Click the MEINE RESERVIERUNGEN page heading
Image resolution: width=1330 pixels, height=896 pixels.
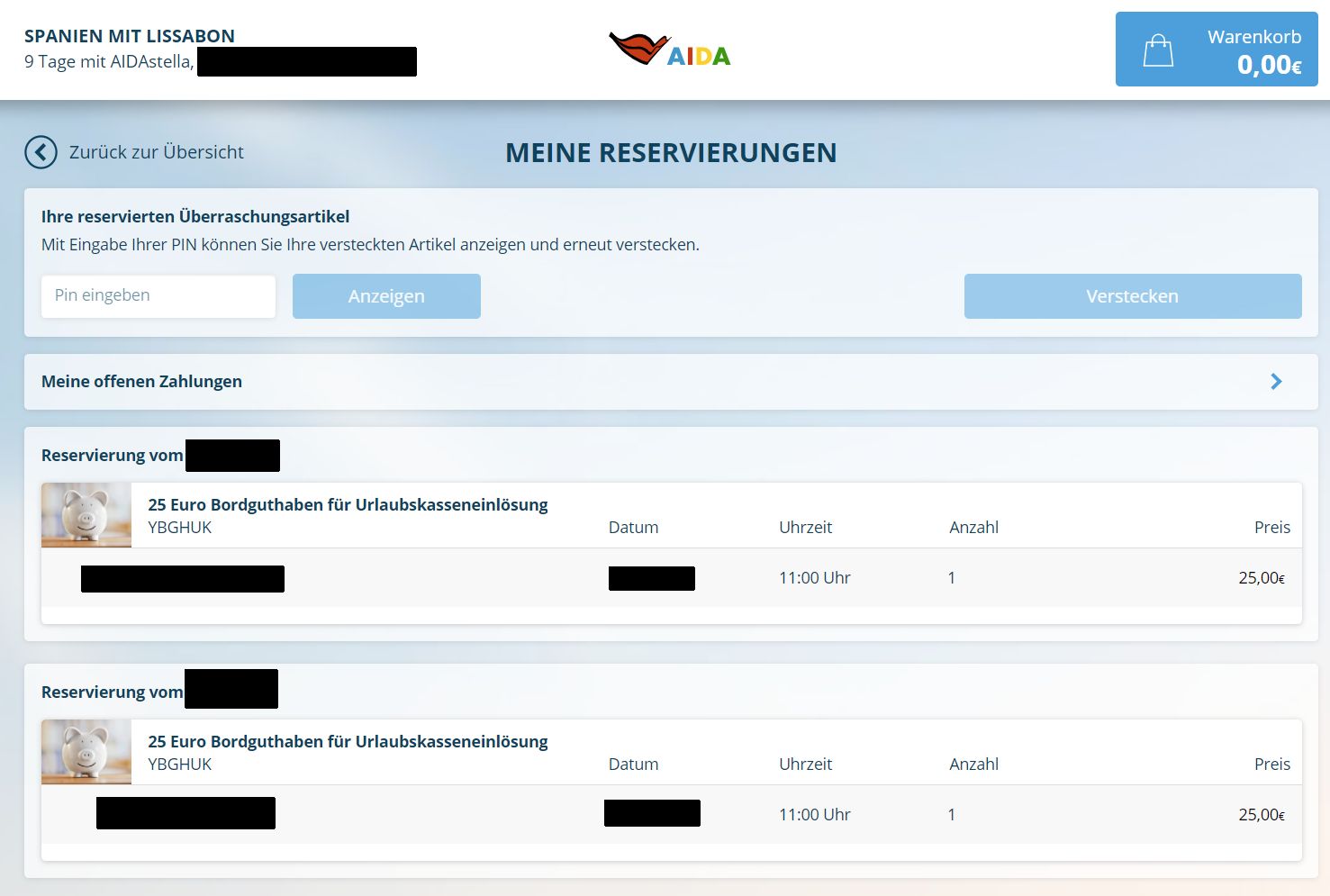tap(671, 153)
